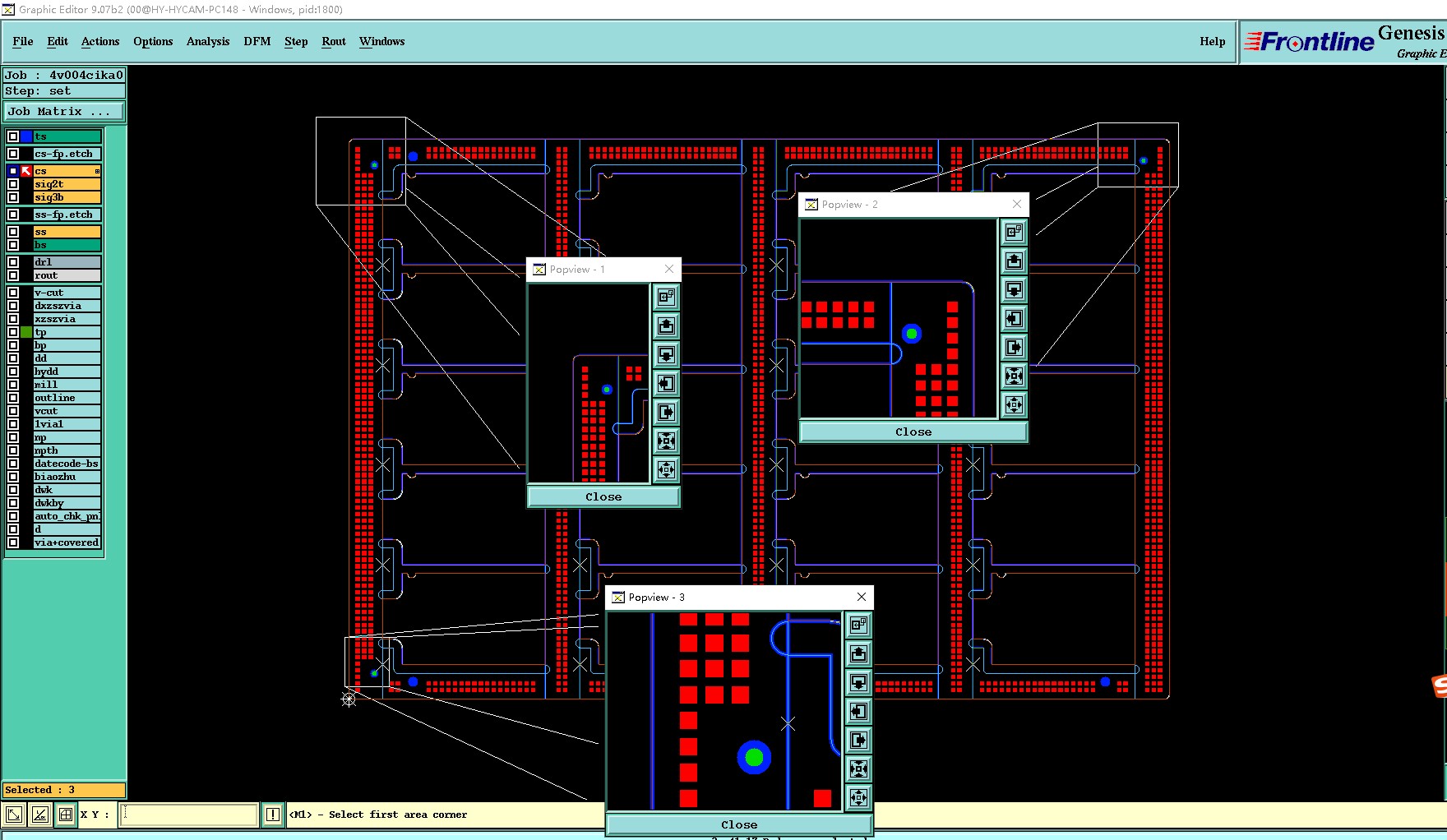The image size is (1447, 840).
Task: Open the Actions menu
Action: pyautogui.click(x=100, y=41)
